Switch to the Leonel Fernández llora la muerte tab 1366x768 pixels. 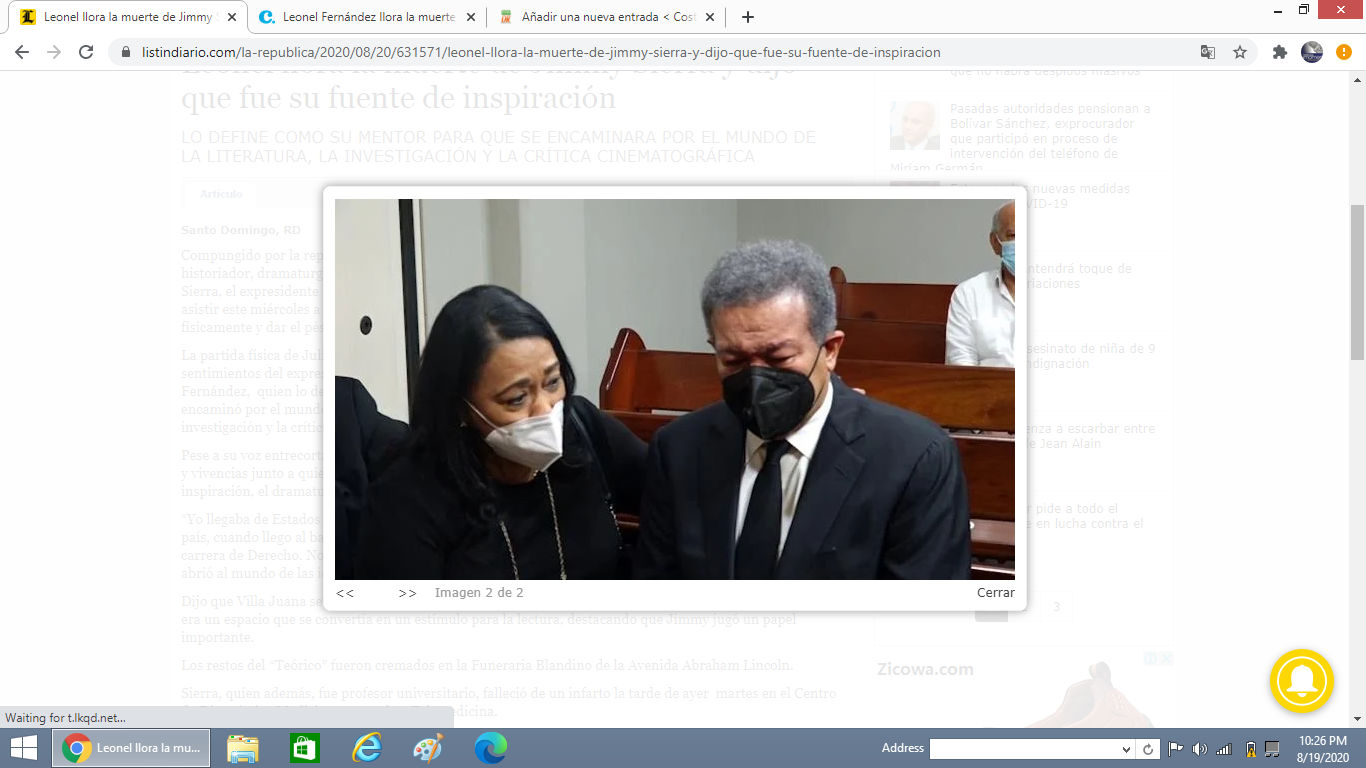tap(358, 17)
